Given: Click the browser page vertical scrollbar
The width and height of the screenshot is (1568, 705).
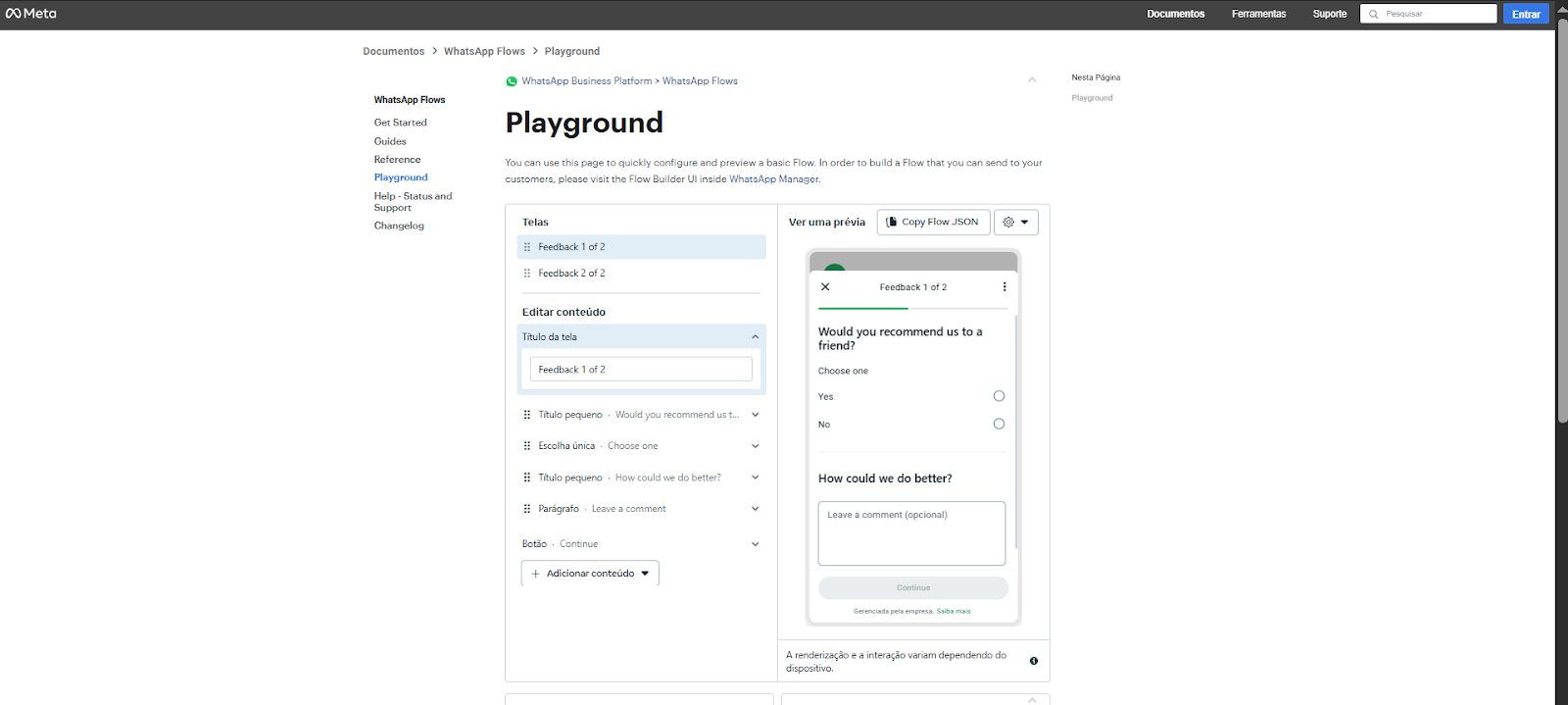Looking at the screenshot, I should click(x=1562, y=221).
